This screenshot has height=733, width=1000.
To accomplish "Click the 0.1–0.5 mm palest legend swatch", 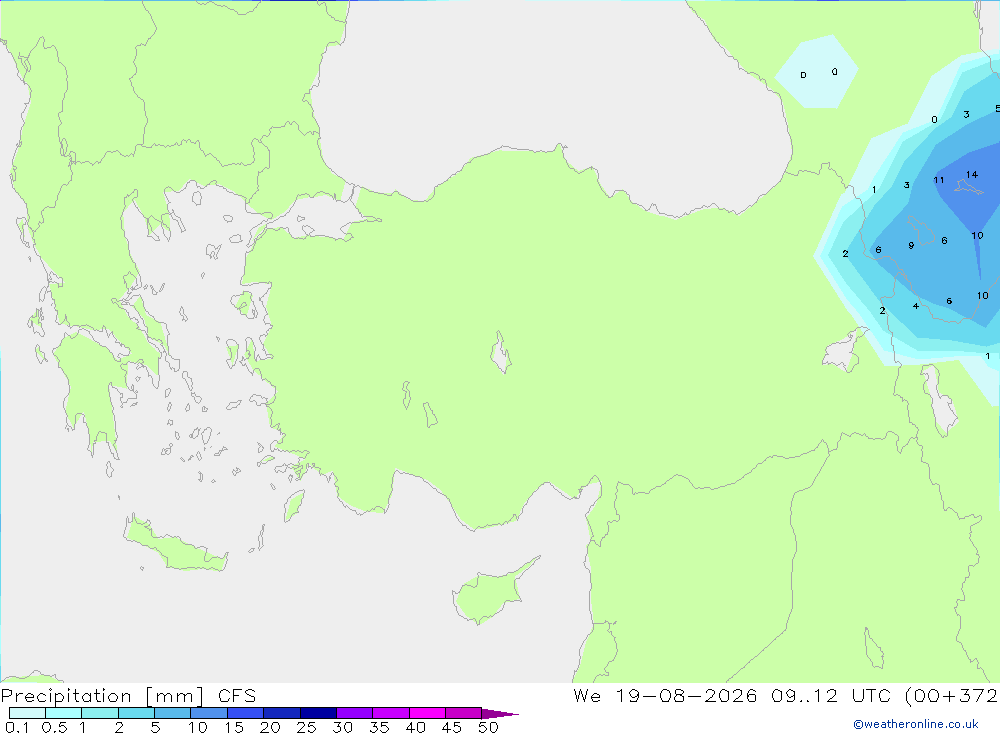I will click(x=27, y=713).
